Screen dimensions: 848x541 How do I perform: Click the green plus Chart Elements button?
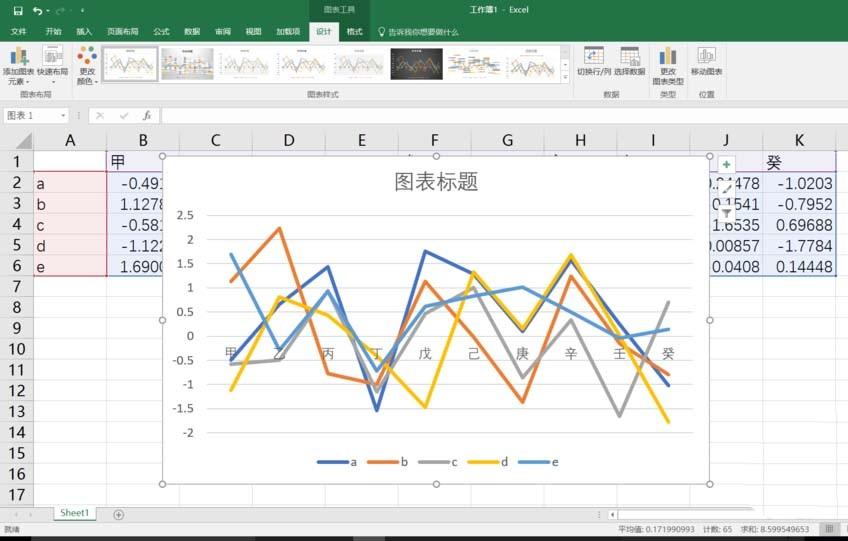click(x=726, y=164)
